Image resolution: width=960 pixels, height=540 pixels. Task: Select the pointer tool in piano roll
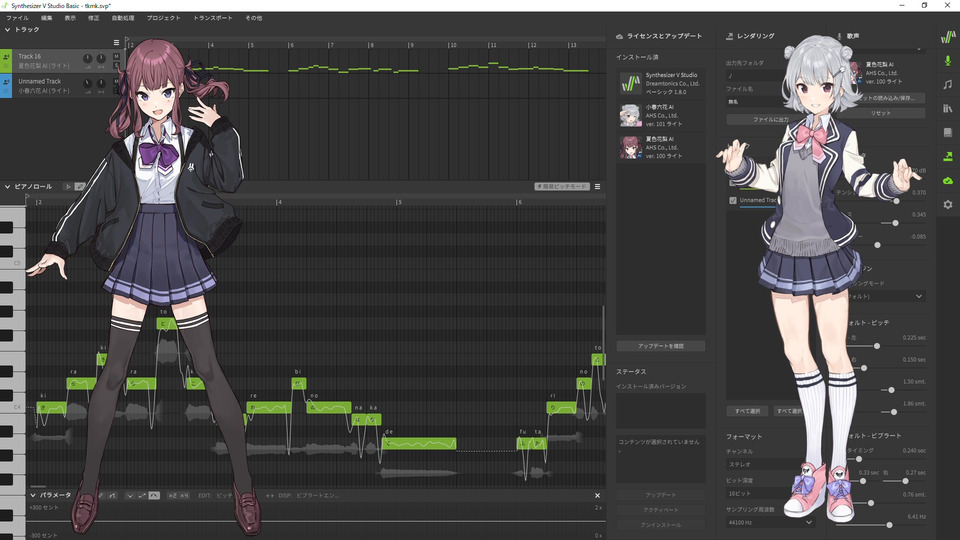(x=69, y=187)
